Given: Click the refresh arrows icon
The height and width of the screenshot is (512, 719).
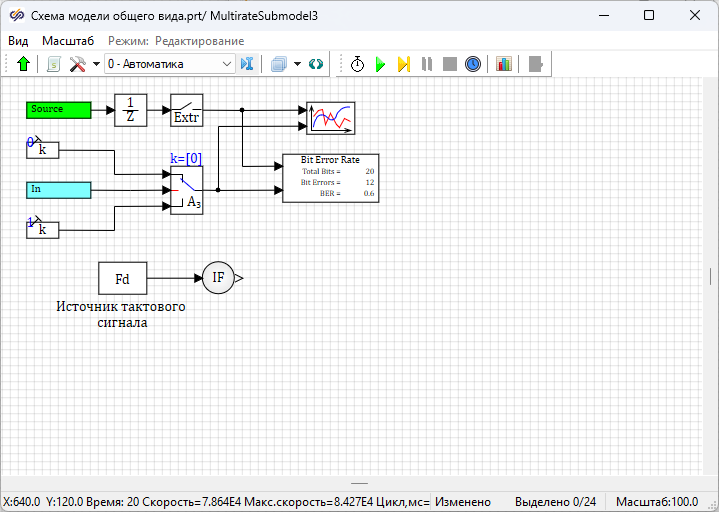Looking at the screenshot, I should click(316, 64).
